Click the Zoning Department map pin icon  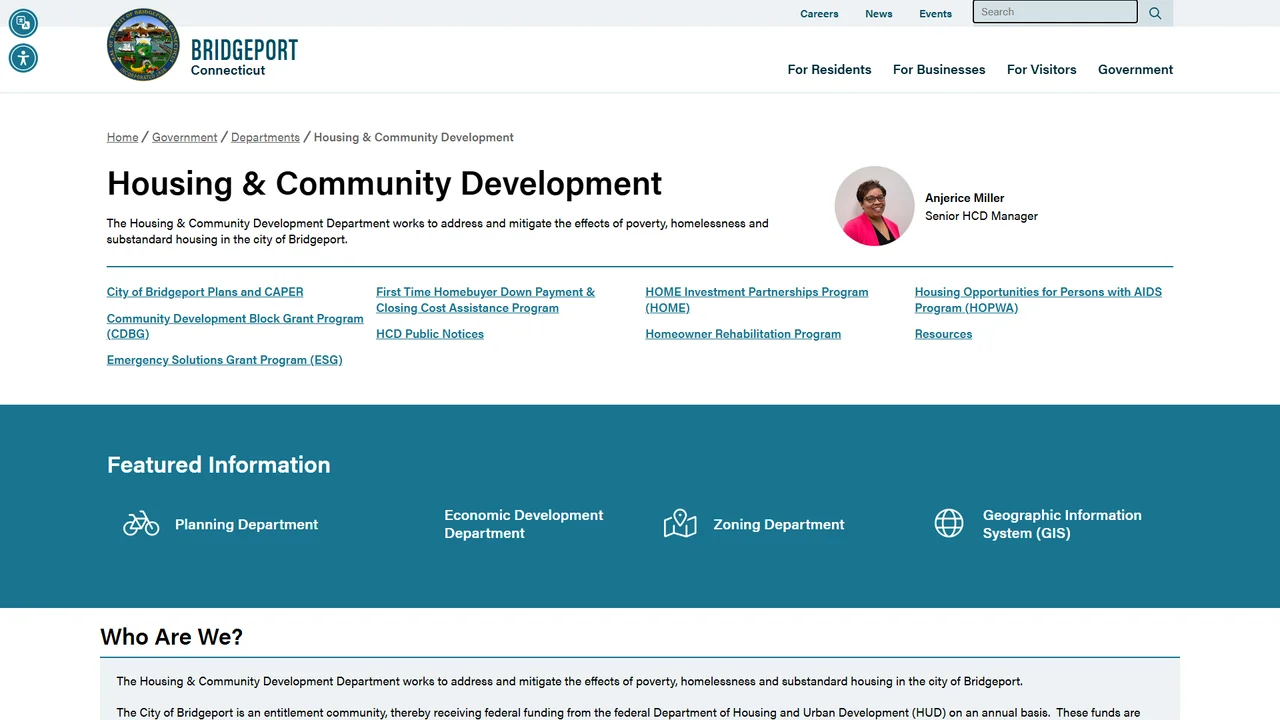(x=680, y=524)
